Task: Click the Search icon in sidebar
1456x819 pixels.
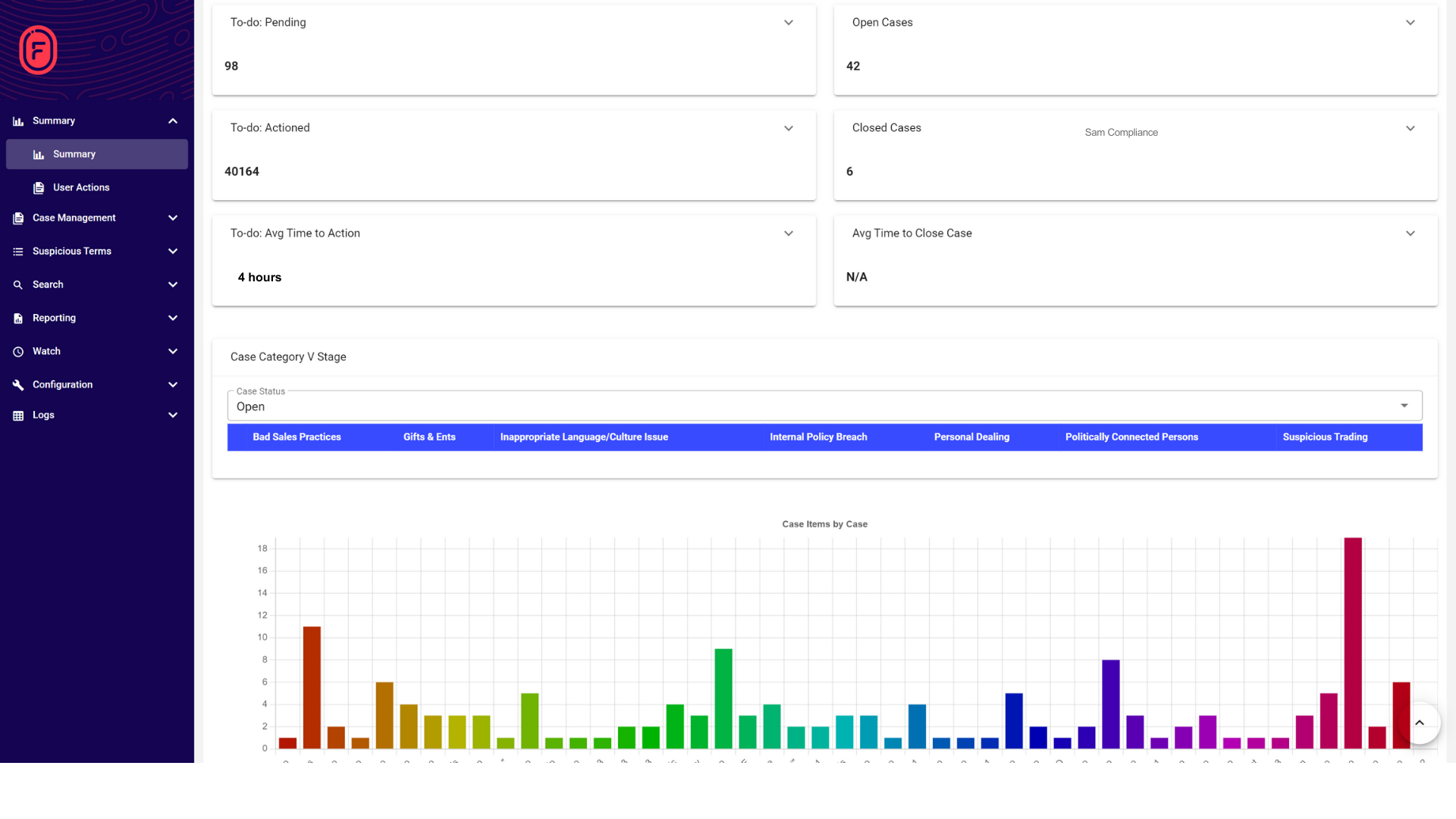Action: click(18, 284)
